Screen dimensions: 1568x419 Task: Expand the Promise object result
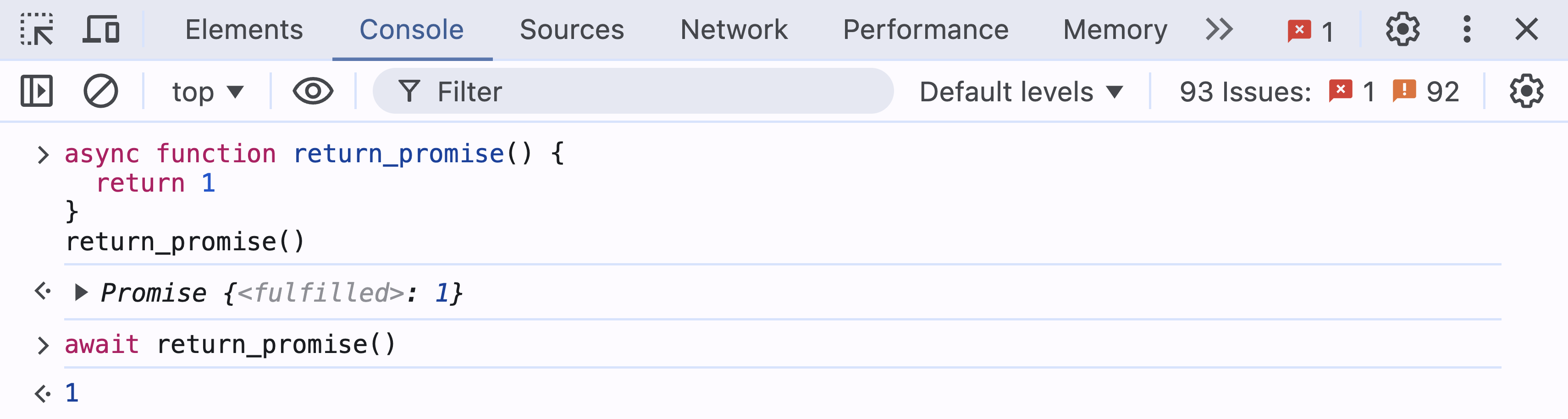click(80, 293)
